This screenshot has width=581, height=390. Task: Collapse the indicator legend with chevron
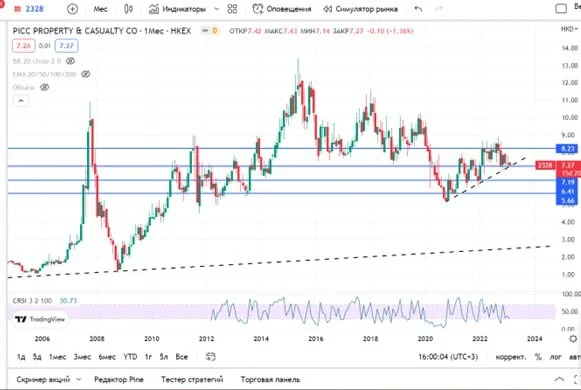tap(21, 101)
